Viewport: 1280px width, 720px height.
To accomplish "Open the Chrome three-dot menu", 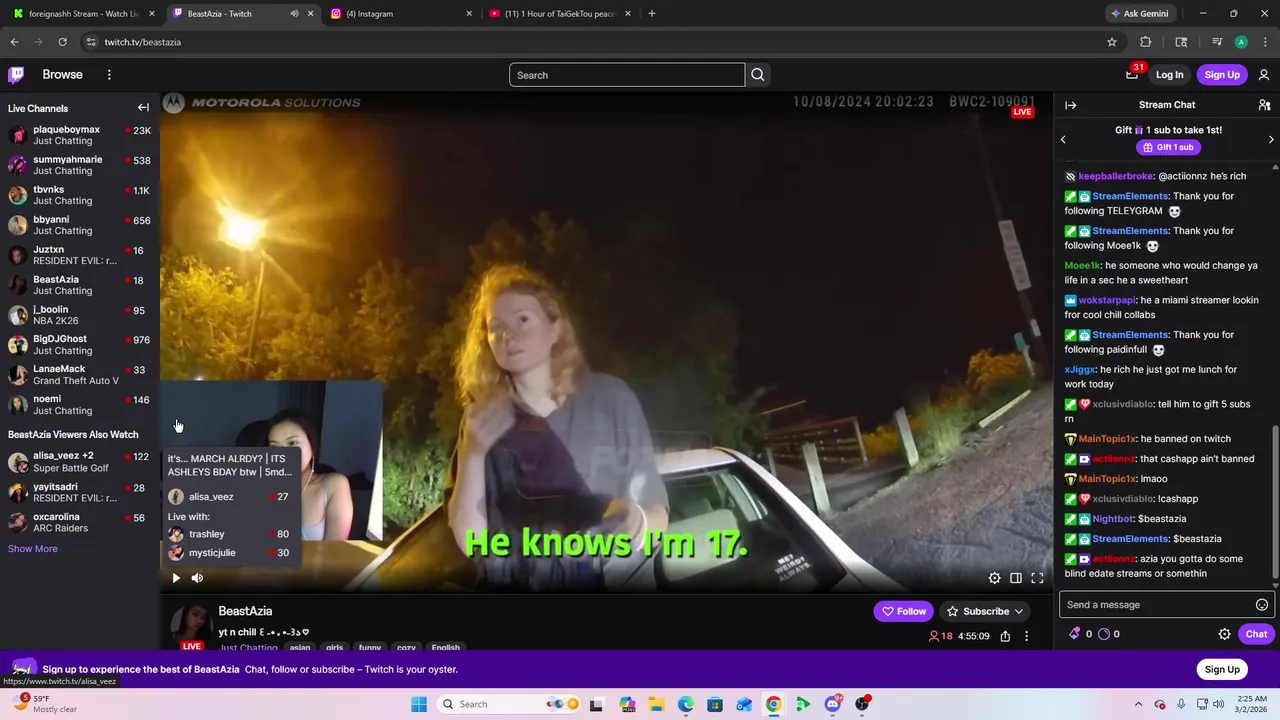I will [1265, 42].
